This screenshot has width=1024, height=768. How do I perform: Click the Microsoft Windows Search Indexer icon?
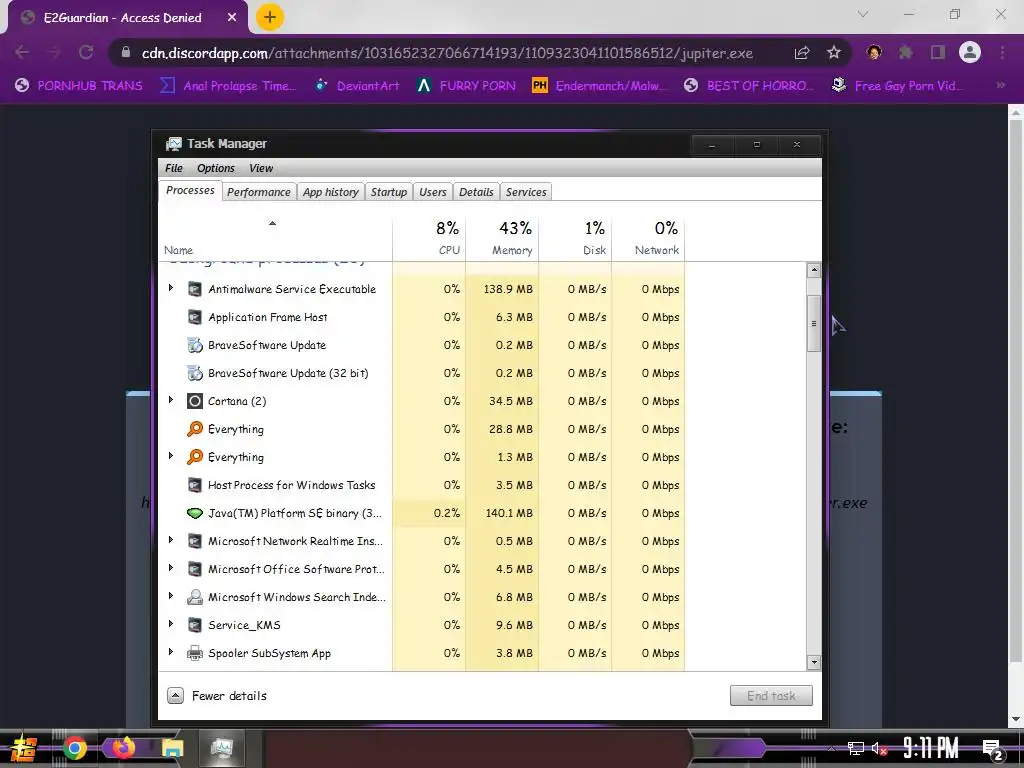[195, 597]
